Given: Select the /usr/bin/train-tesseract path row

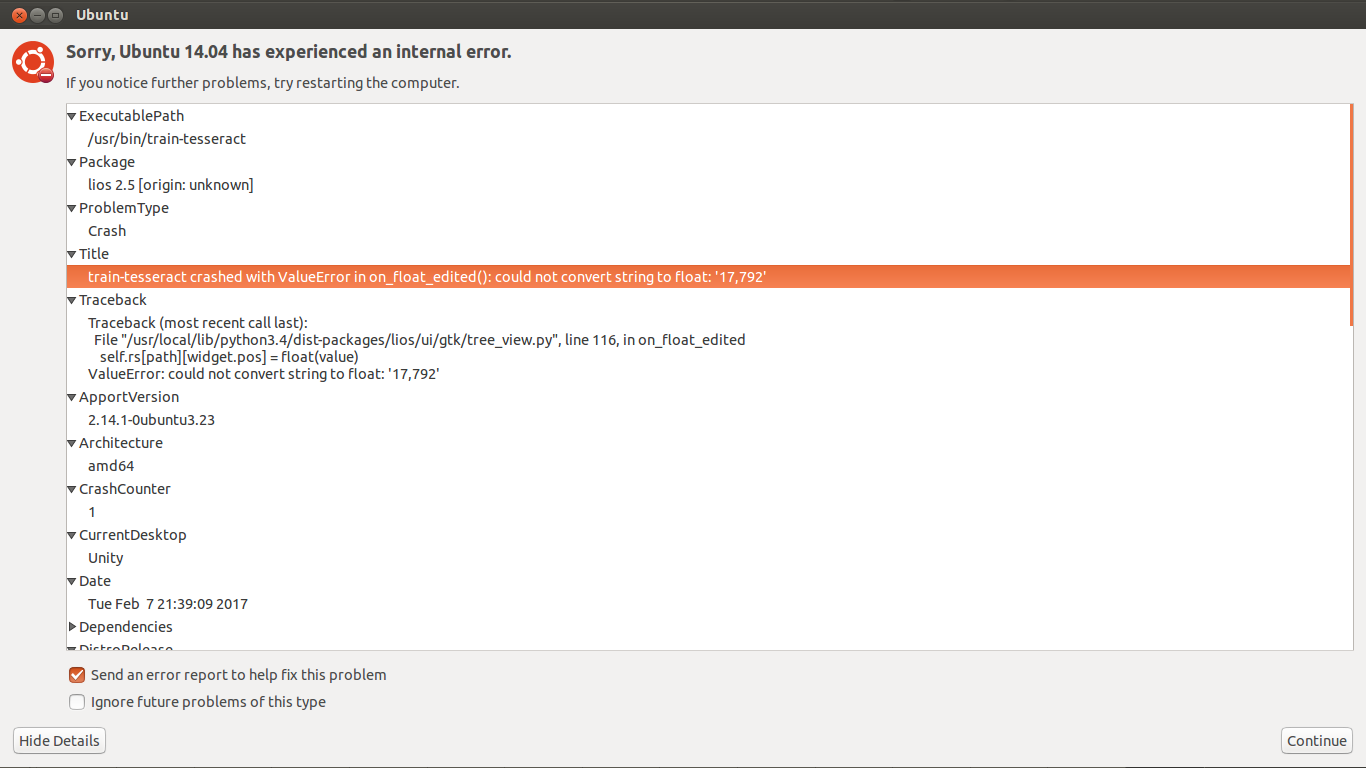Looking at the screenshot, I should click(167, 139).
